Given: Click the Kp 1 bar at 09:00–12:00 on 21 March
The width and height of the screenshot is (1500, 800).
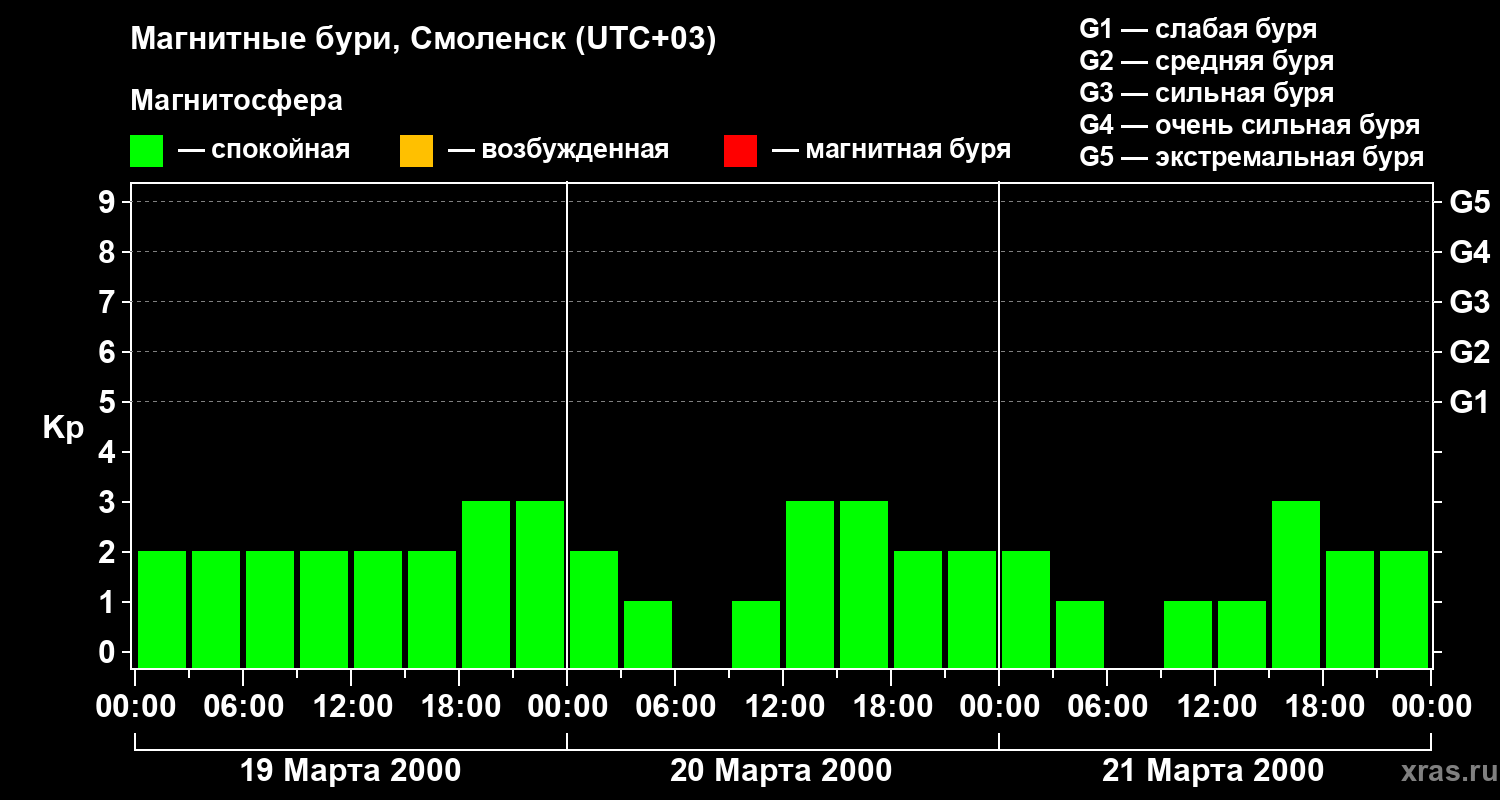Looking at the screenshot, I should [1188, 634].
